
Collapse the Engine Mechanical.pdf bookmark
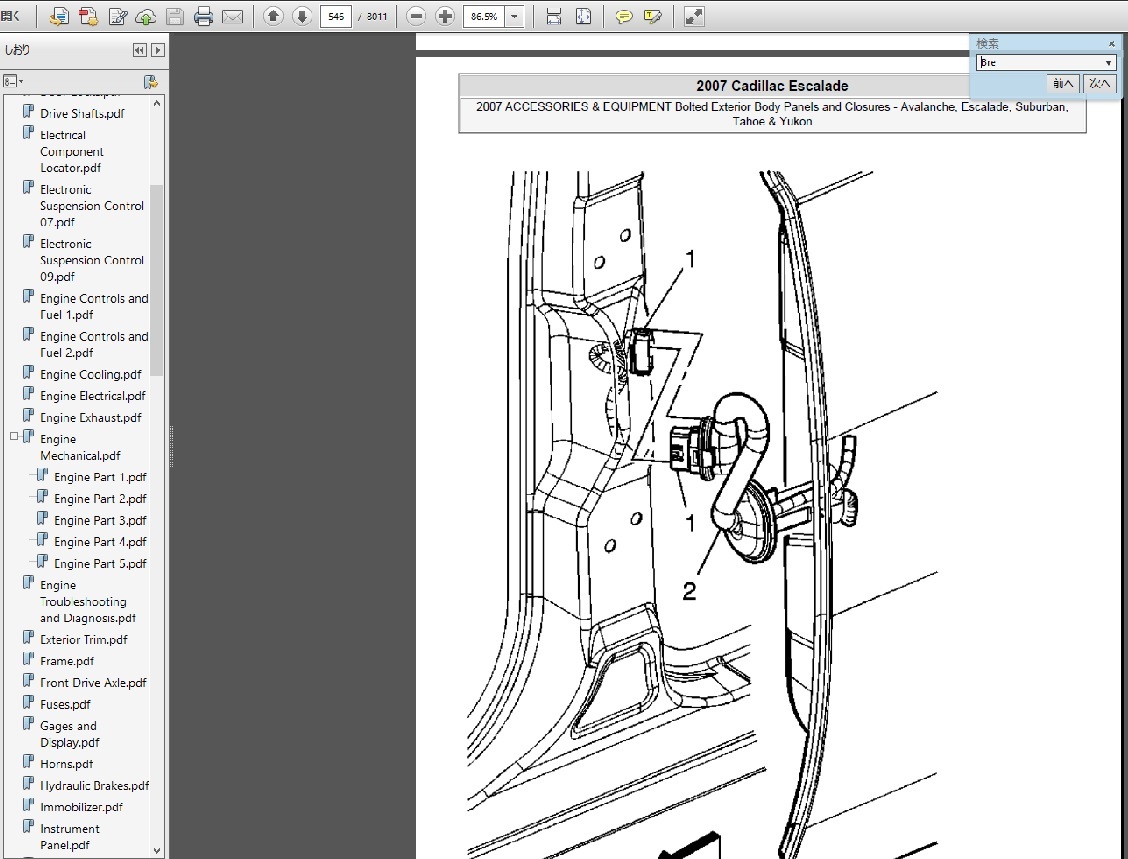coord(14,436)
